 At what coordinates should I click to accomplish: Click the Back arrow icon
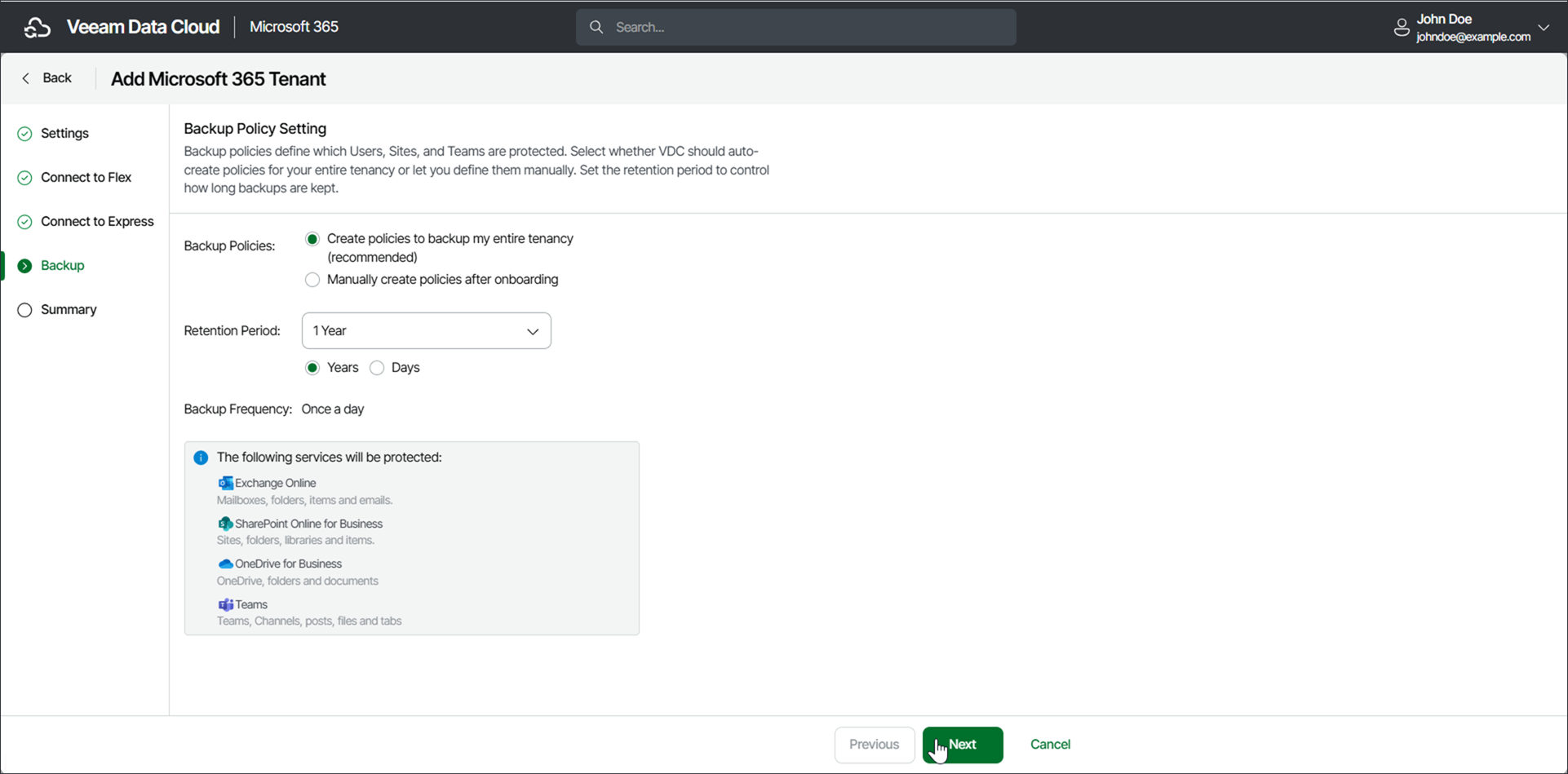(26, 78)
